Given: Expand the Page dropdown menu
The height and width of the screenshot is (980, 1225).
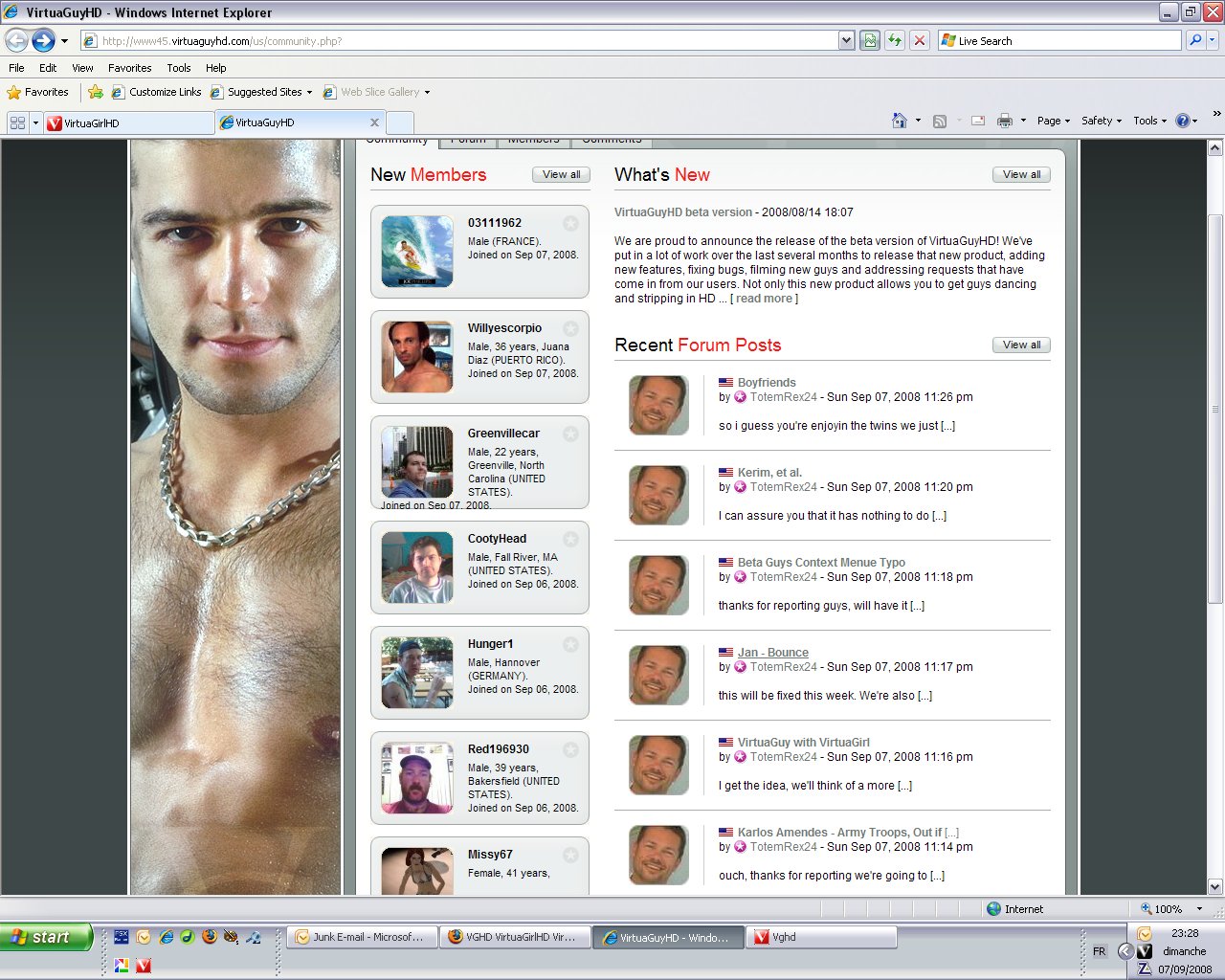Looking at the screenshot, I should coord(1054,121).
